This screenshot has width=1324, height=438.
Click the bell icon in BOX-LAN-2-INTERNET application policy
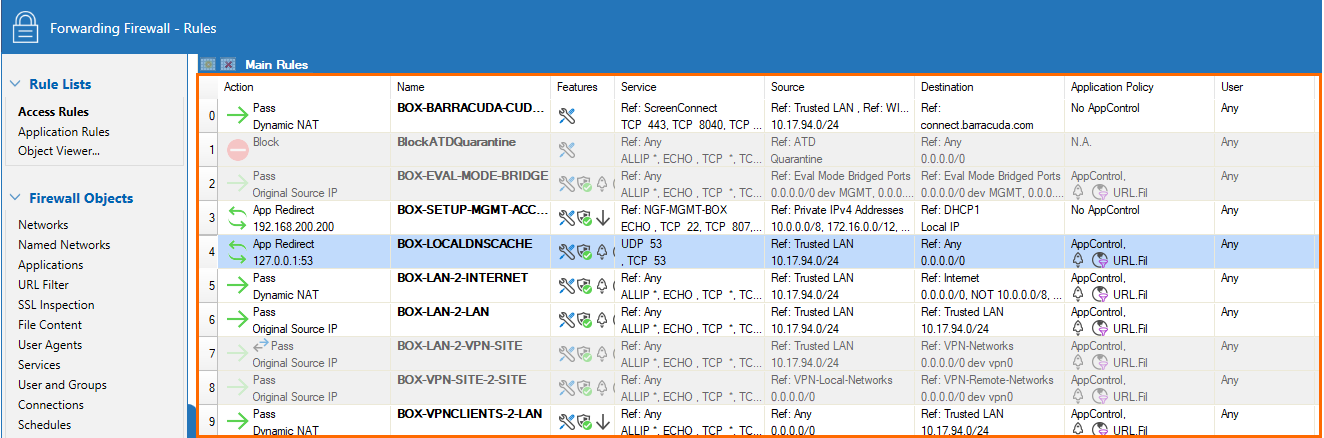[x=1078, y=294]
